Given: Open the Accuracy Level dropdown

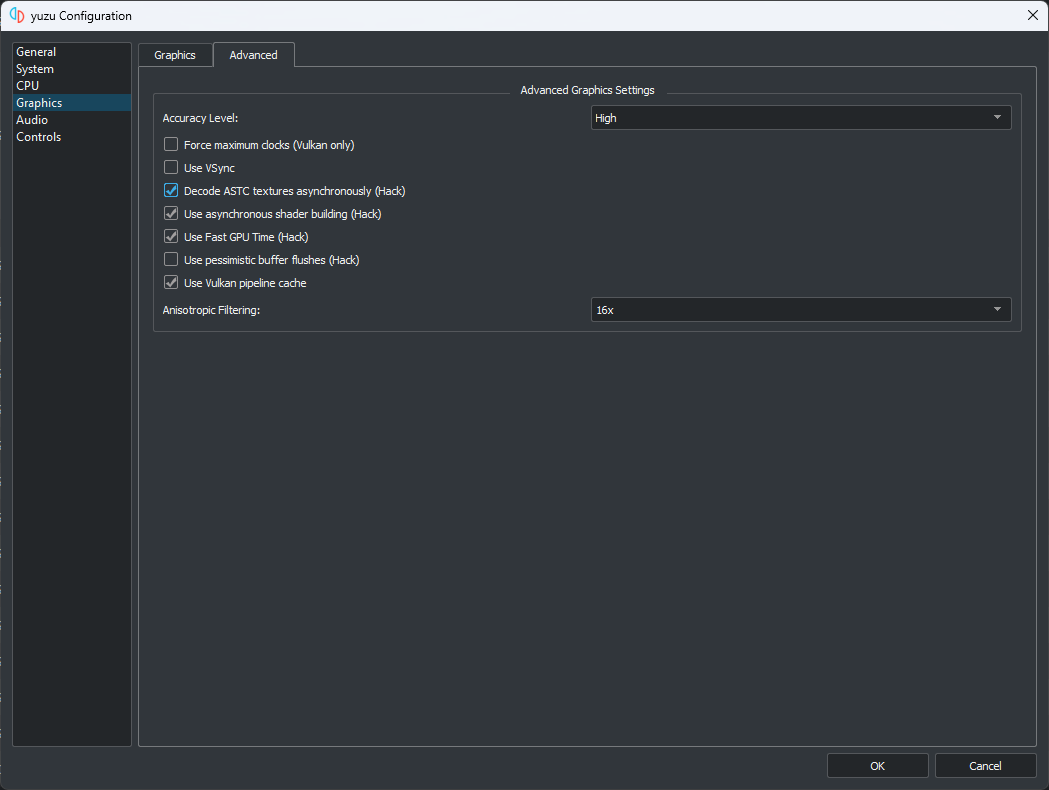Looking at the screenshot, I should 801,118.
